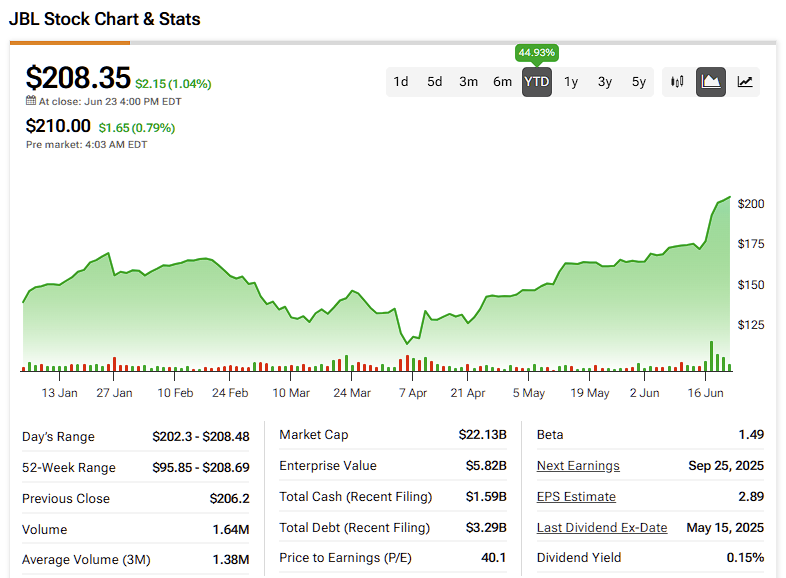Click the $2.15 (1.04%) change value
The height and width of the screenshot is (578, 786).
(x=173, y=84)
